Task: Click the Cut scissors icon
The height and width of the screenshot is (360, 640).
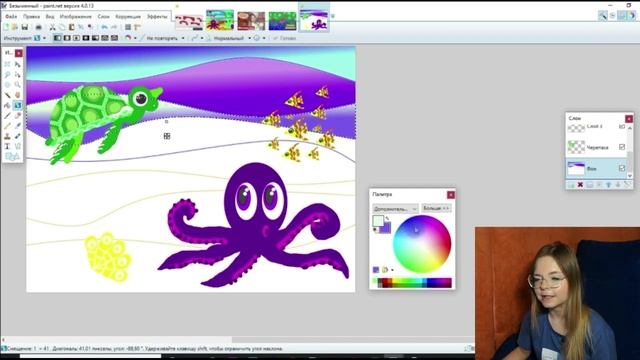Action: coord(52,27)
